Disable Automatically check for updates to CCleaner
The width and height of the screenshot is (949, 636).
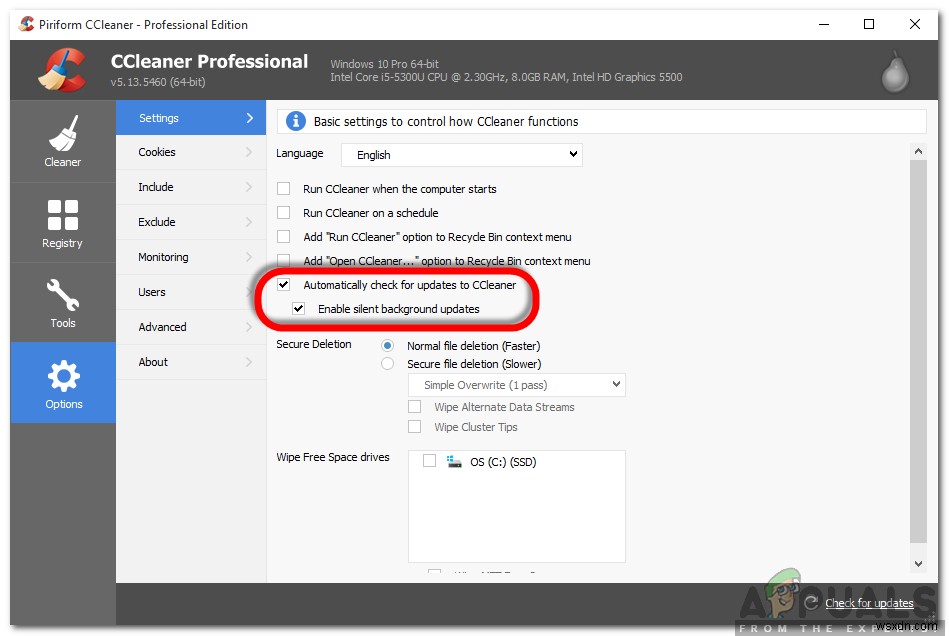pos(283,284)
